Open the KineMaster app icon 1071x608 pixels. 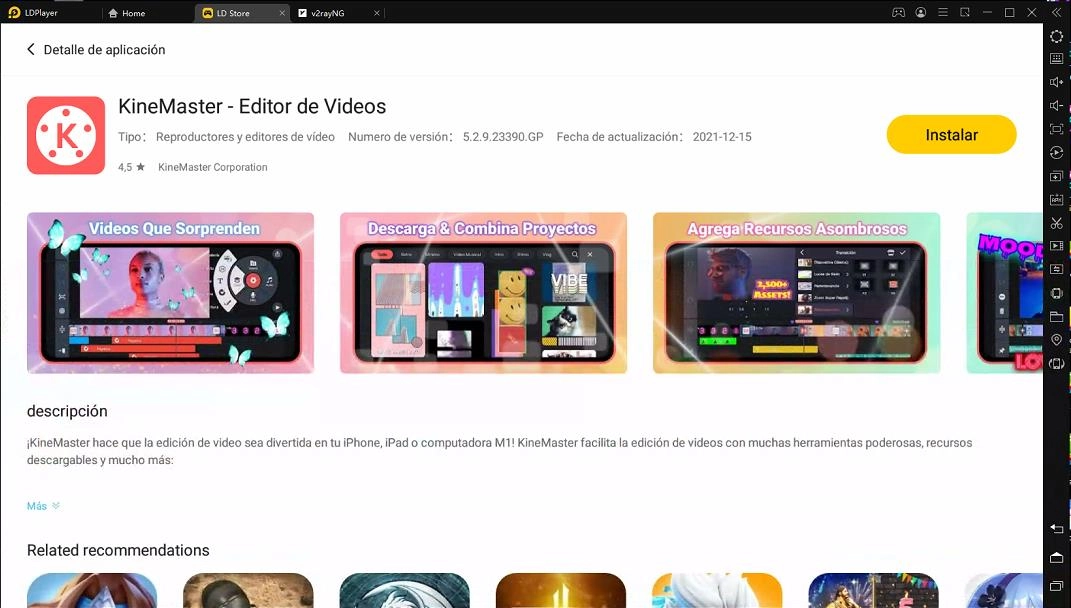(x=66, y=135)
